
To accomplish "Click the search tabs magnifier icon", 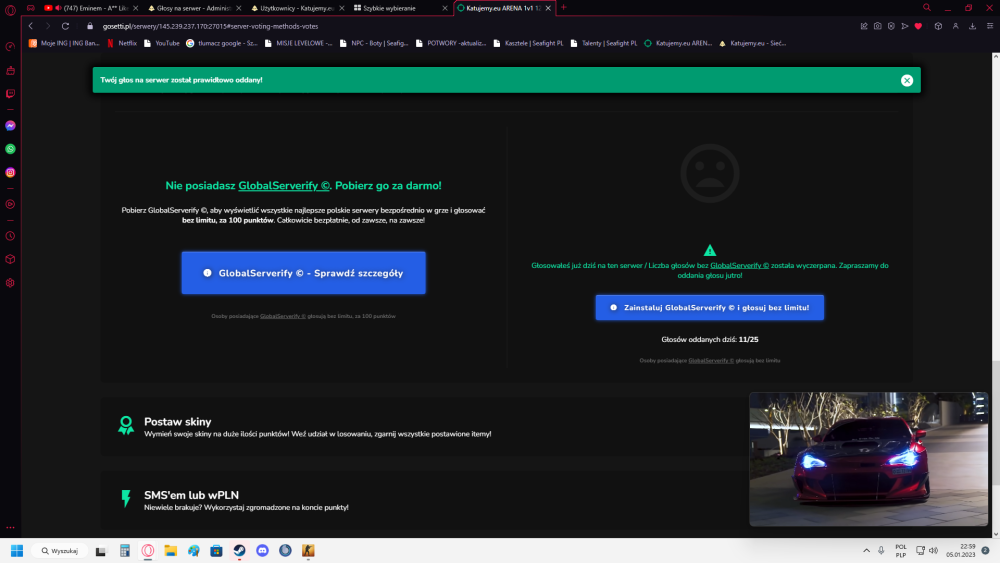I will [x=927, y=8].
